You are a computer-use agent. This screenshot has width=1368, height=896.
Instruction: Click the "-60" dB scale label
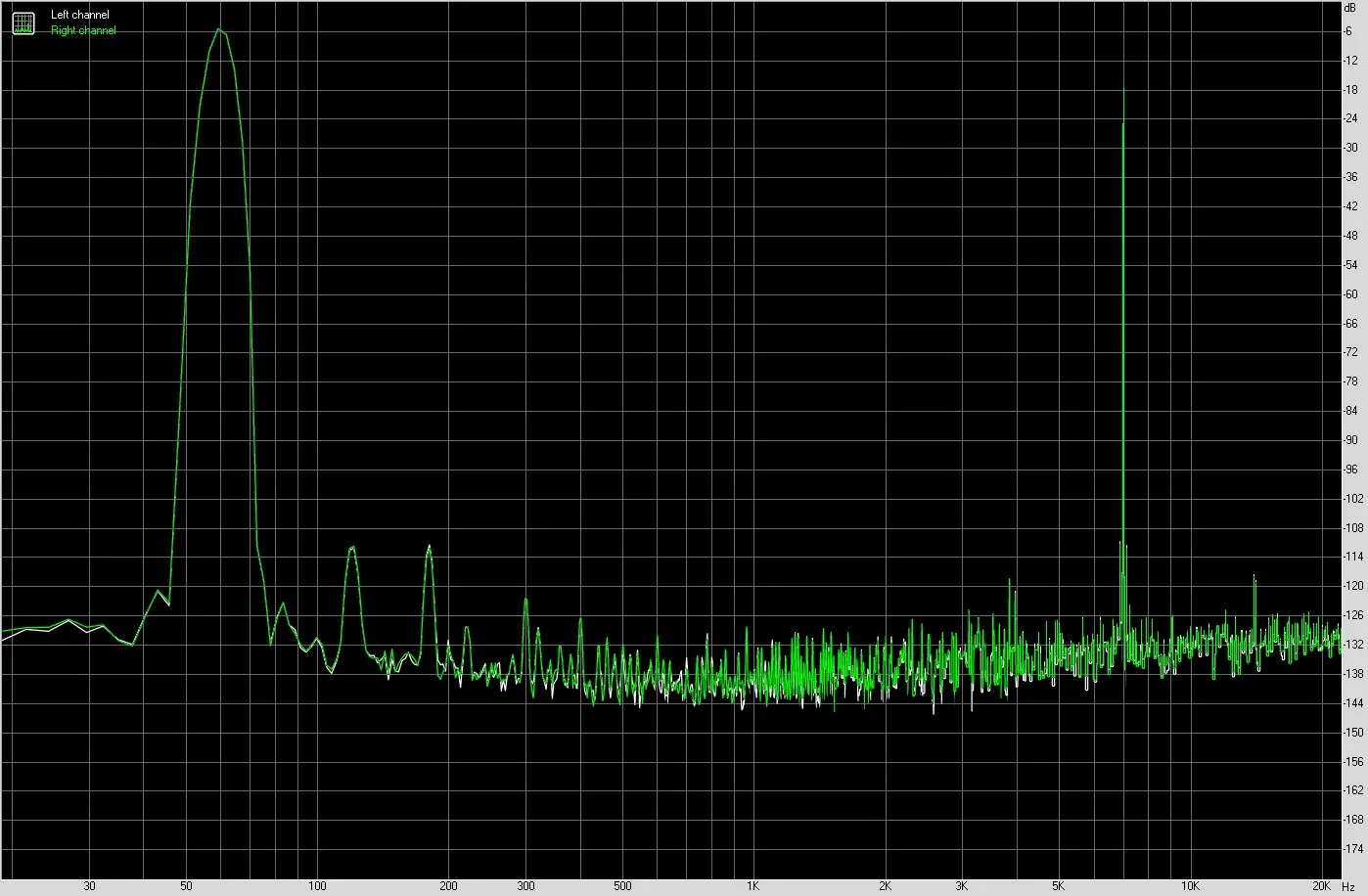tap(1350, 294)
